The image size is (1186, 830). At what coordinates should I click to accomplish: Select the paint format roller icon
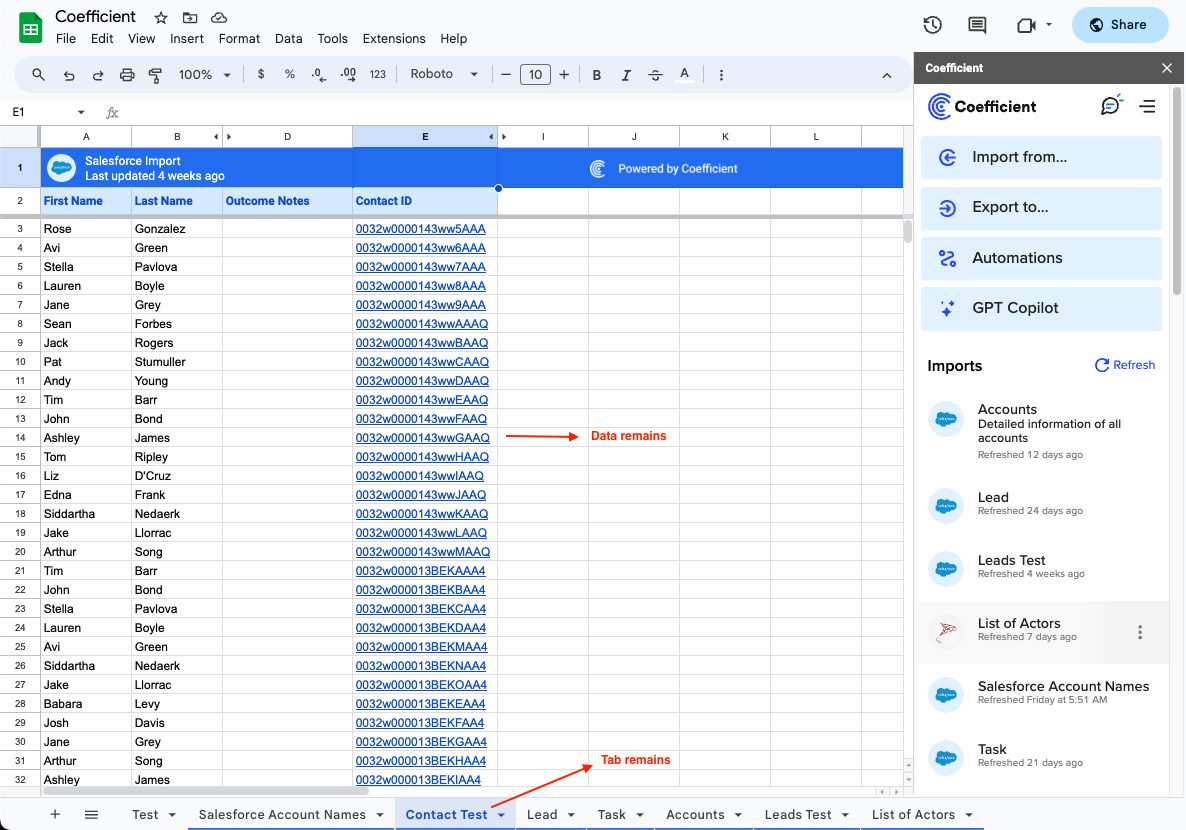[x=155, y=74]
